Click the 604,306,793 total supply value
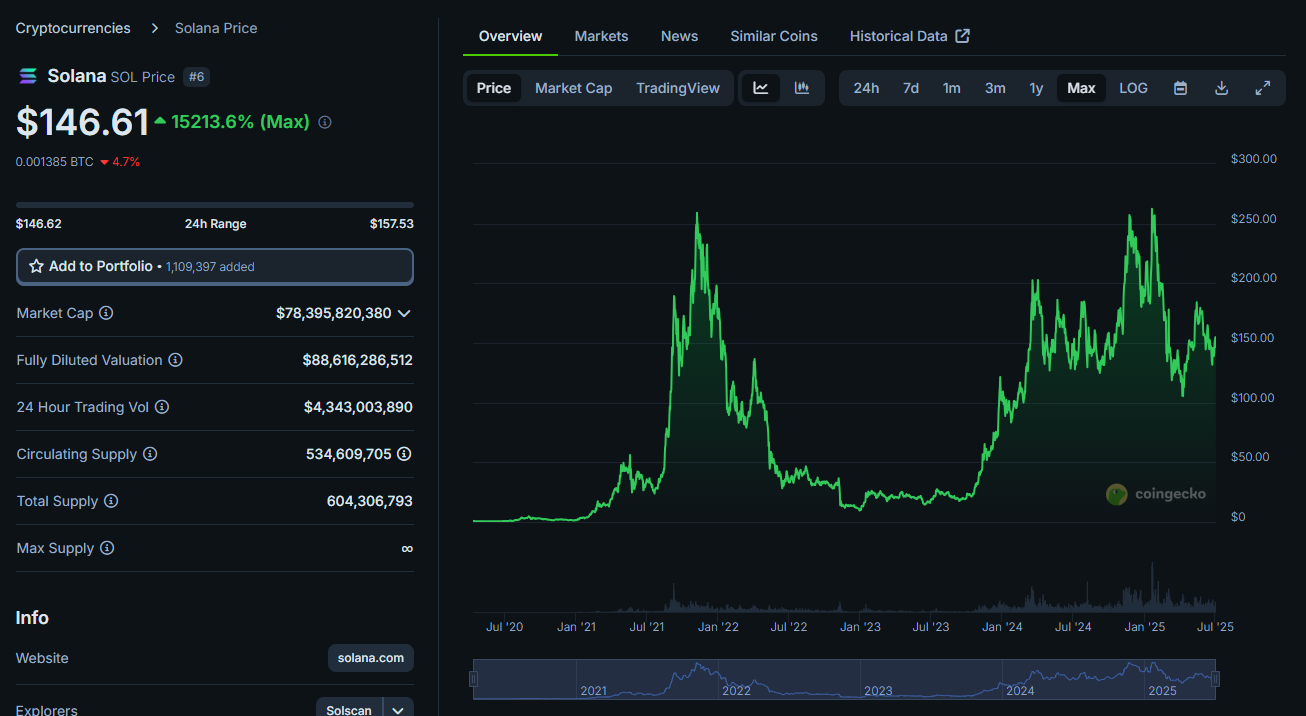This screenshot has width=1306, height=716. pyautogui.click(x=370, y=501)
